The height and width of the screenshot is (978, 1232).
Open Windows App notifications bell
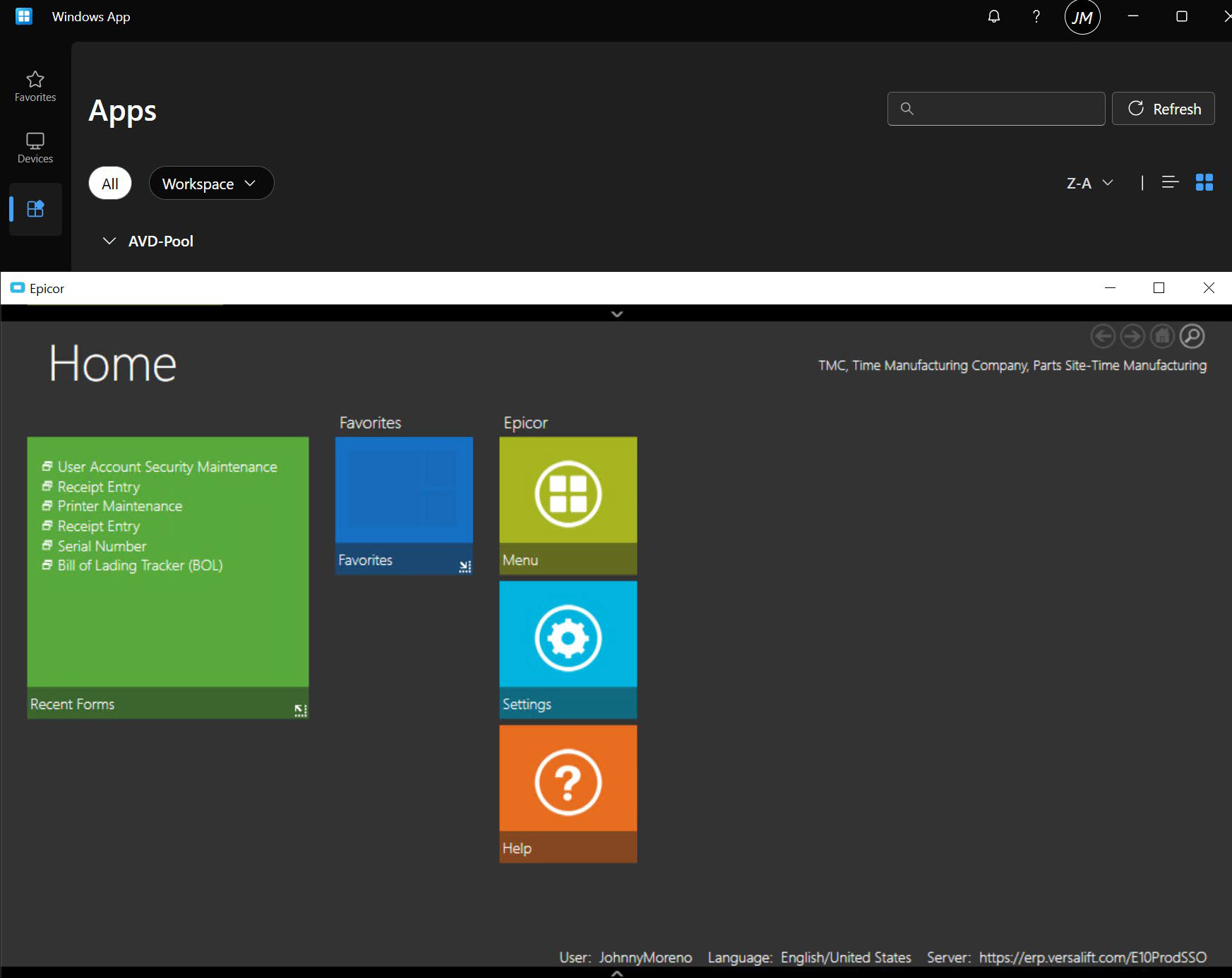tap(994, 16)
